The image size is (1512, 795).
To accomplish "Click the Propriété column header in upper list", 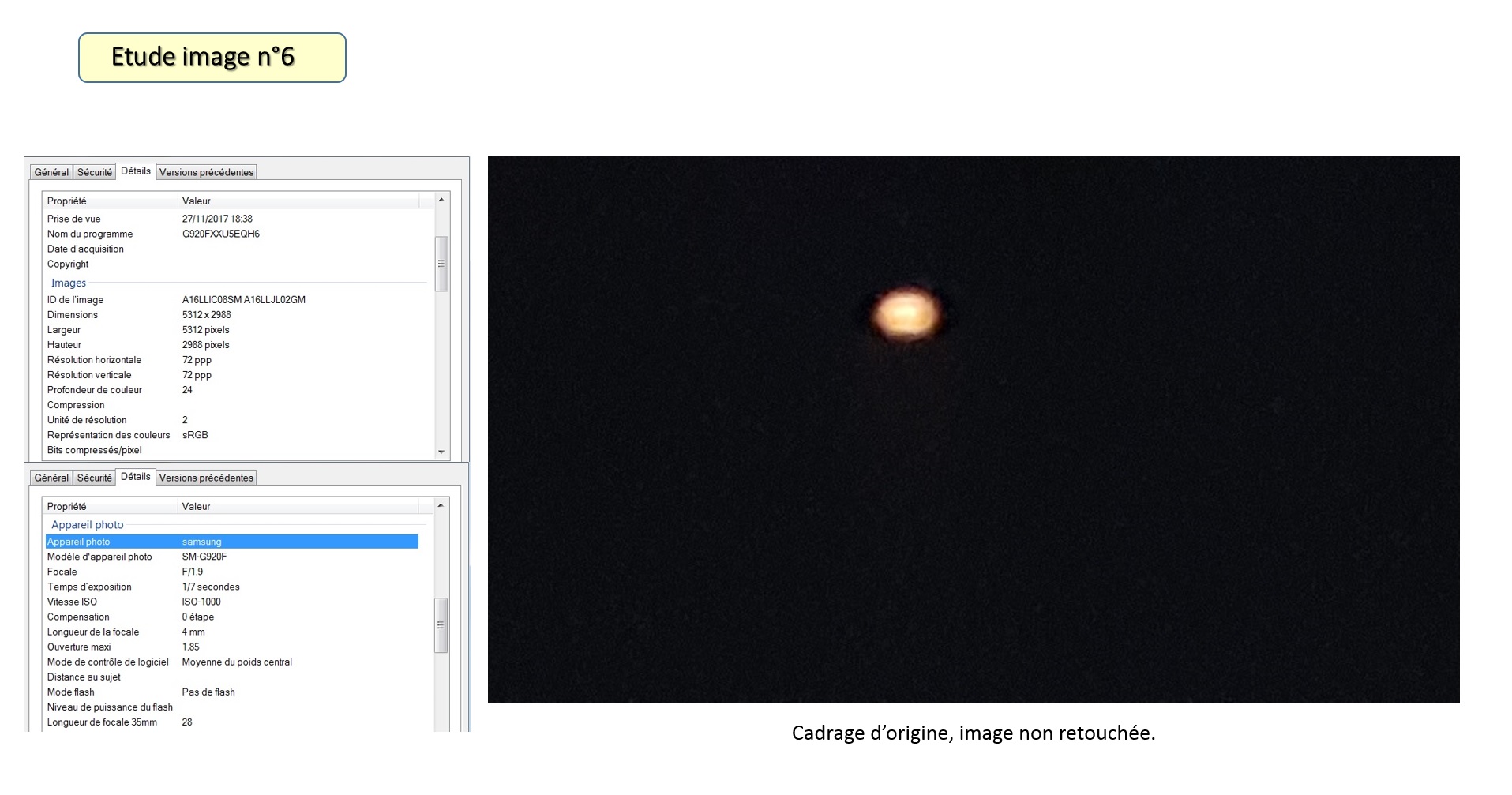I will tap(110, 201).
